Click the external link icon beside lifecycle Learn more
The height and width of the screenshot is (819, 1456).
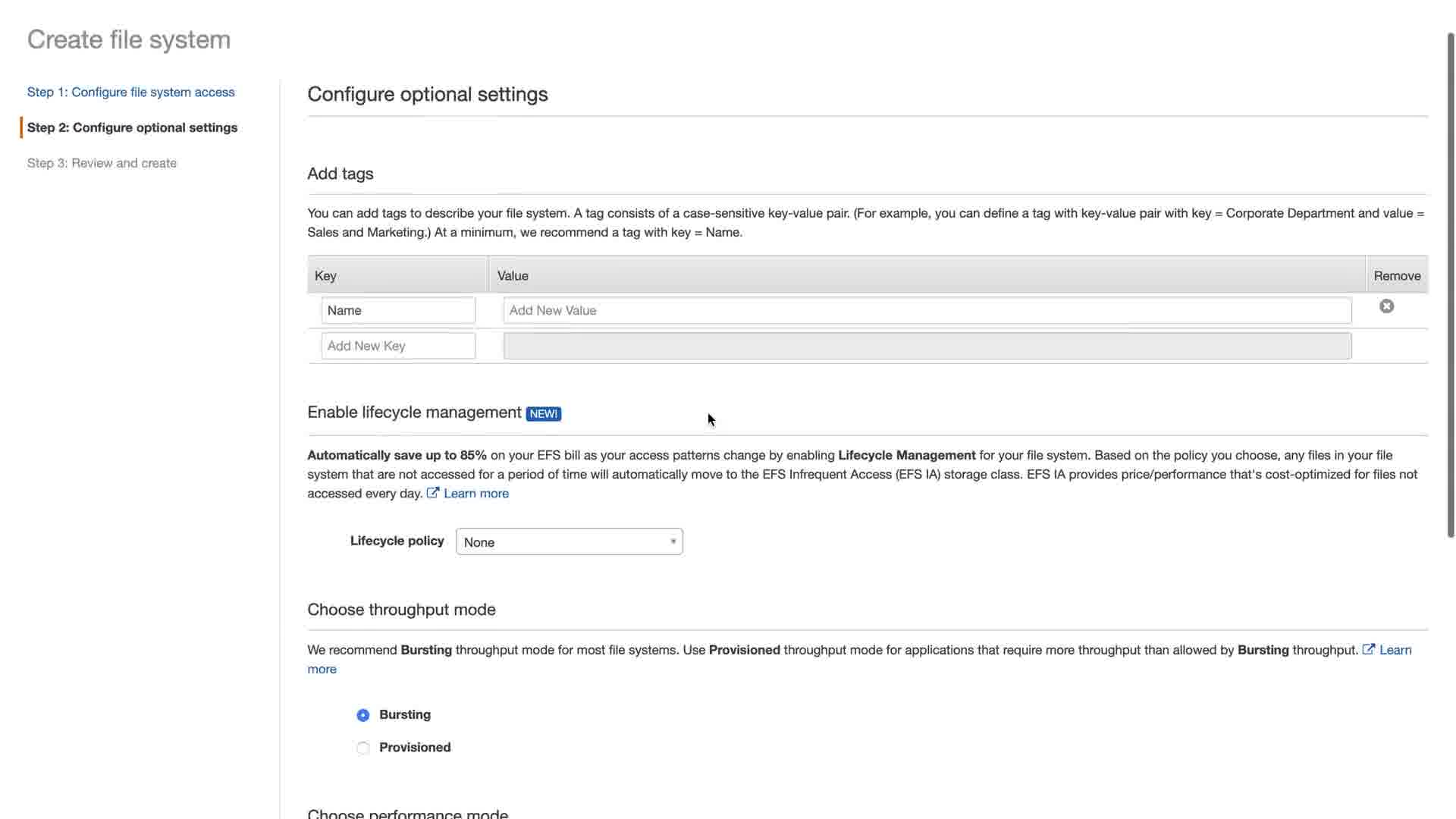[433, 493]
